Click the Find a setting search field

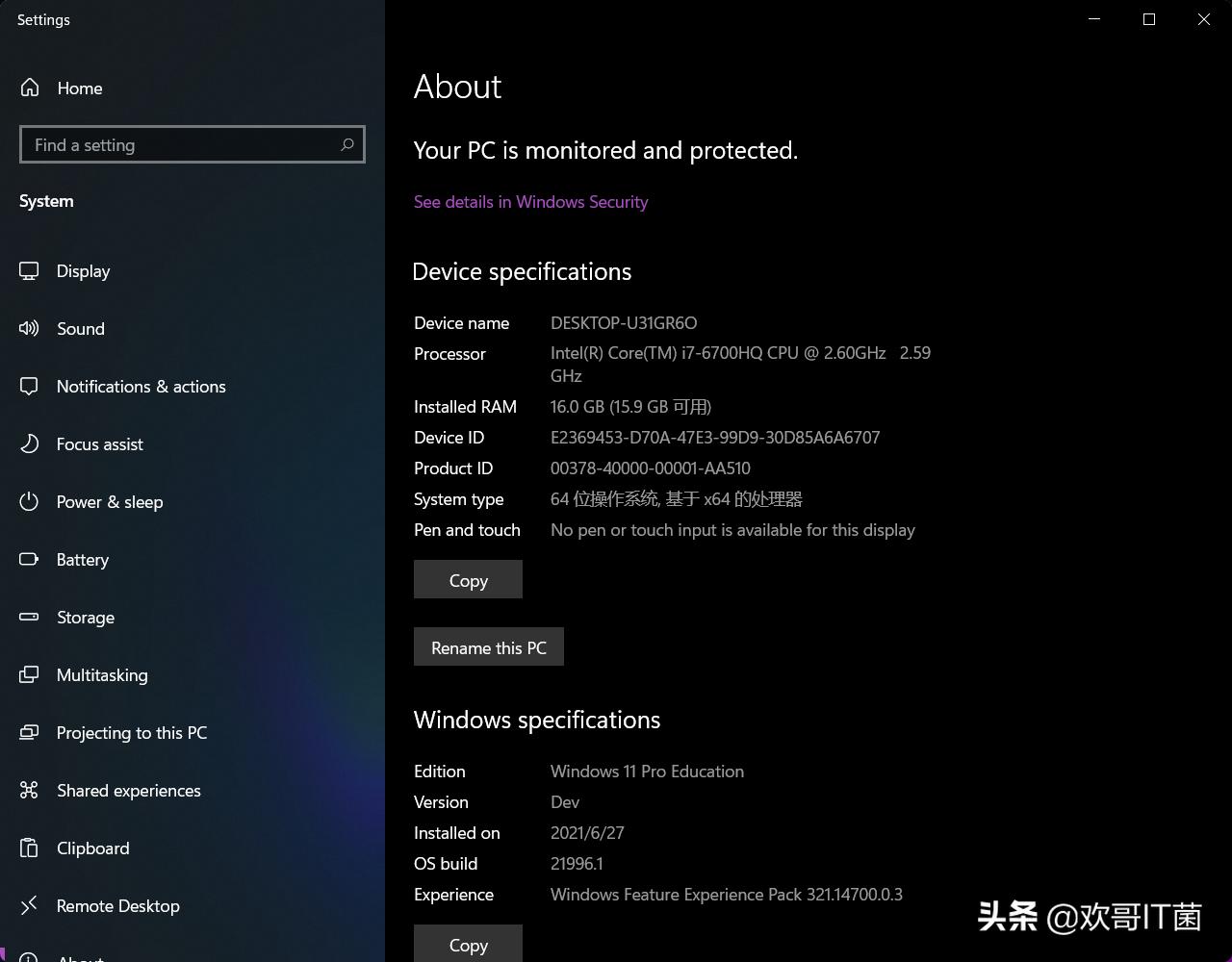(x=173, y=144)
